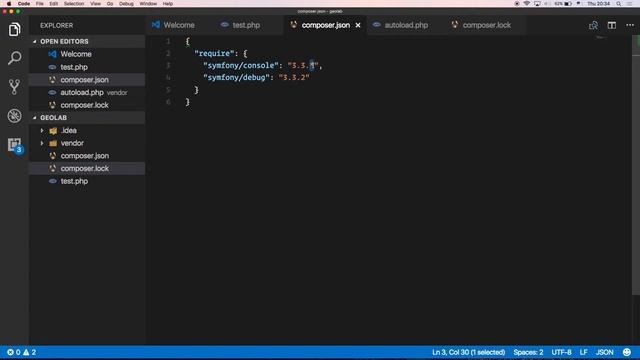Open composer.json in GEOLAB folder
Screen dimensions: 640x360
(x=87, y=156)
